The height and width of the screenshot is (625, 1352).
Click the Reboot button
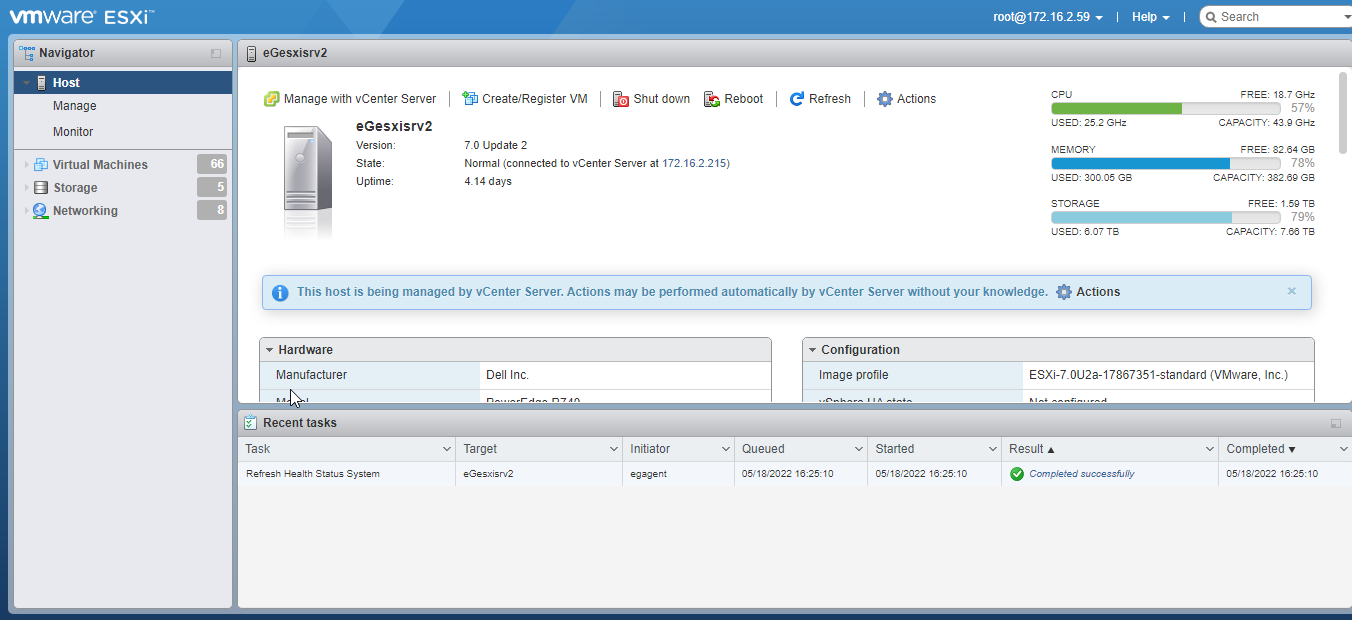(x=734, y=99)
